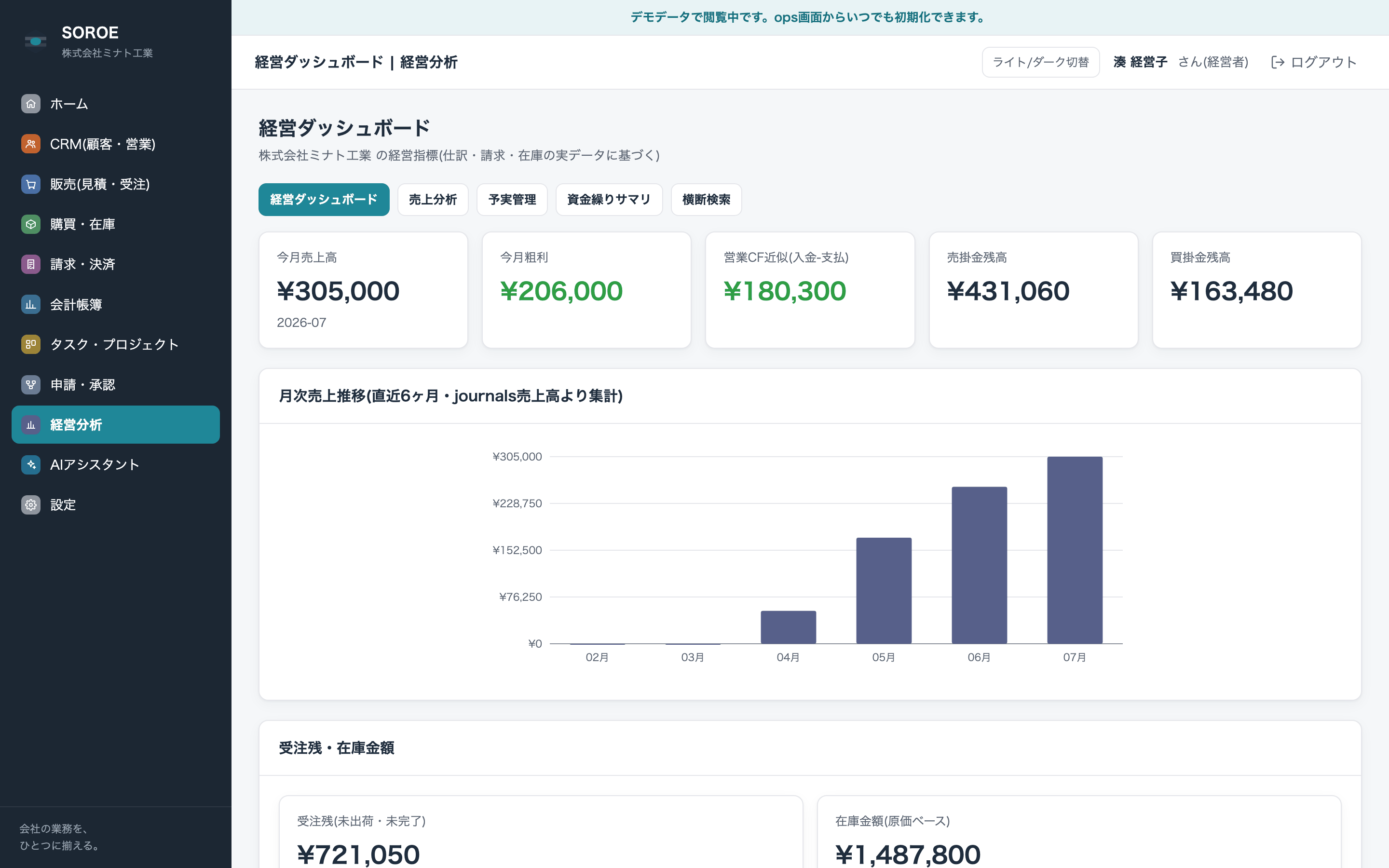Click the ホーム house icon
The height and width of the screenshot is (868, 1389).
click(x=31, y=104)
